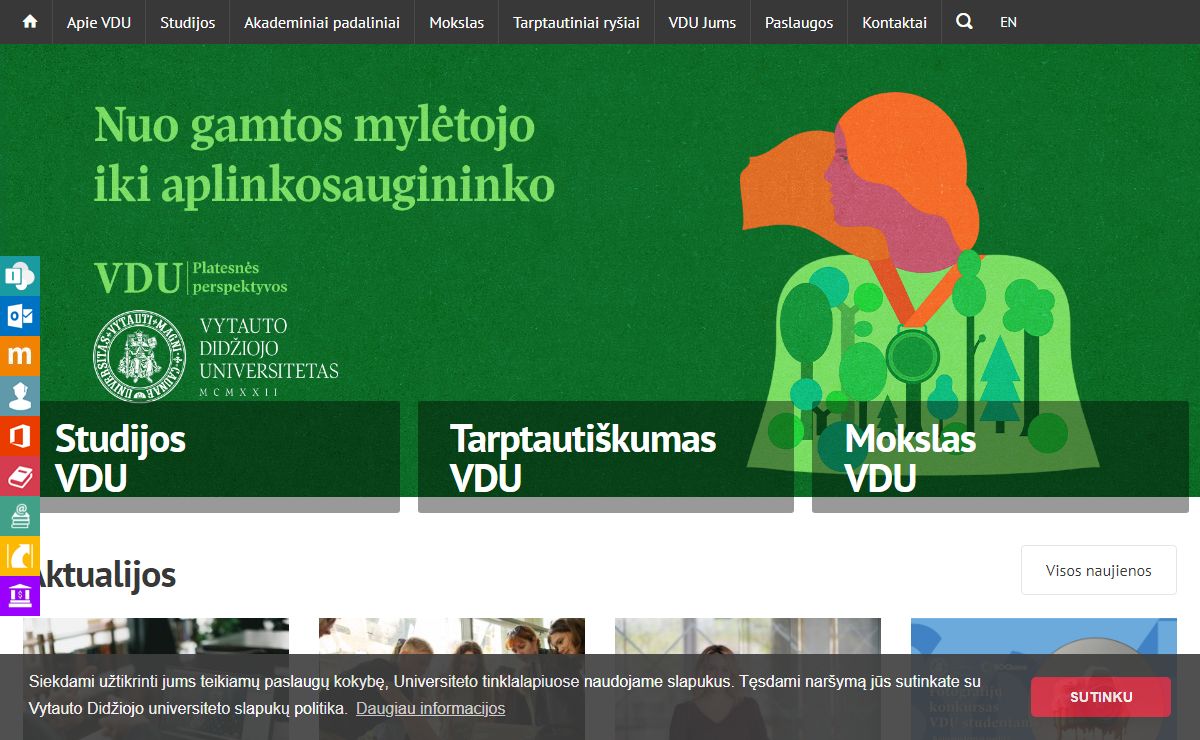Viewport: 1200px width, 740px height.
Task: Click the Visos naujienos button
Action: click(x=1099, y=570)
